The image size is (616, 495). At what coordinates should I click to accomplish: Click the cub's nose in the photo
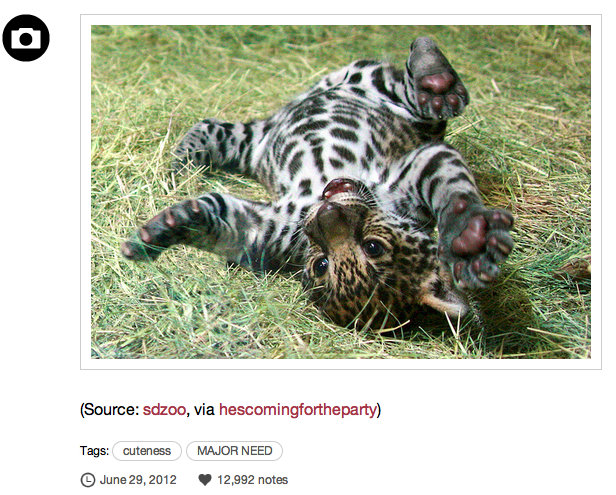click(x=330, y=218)
